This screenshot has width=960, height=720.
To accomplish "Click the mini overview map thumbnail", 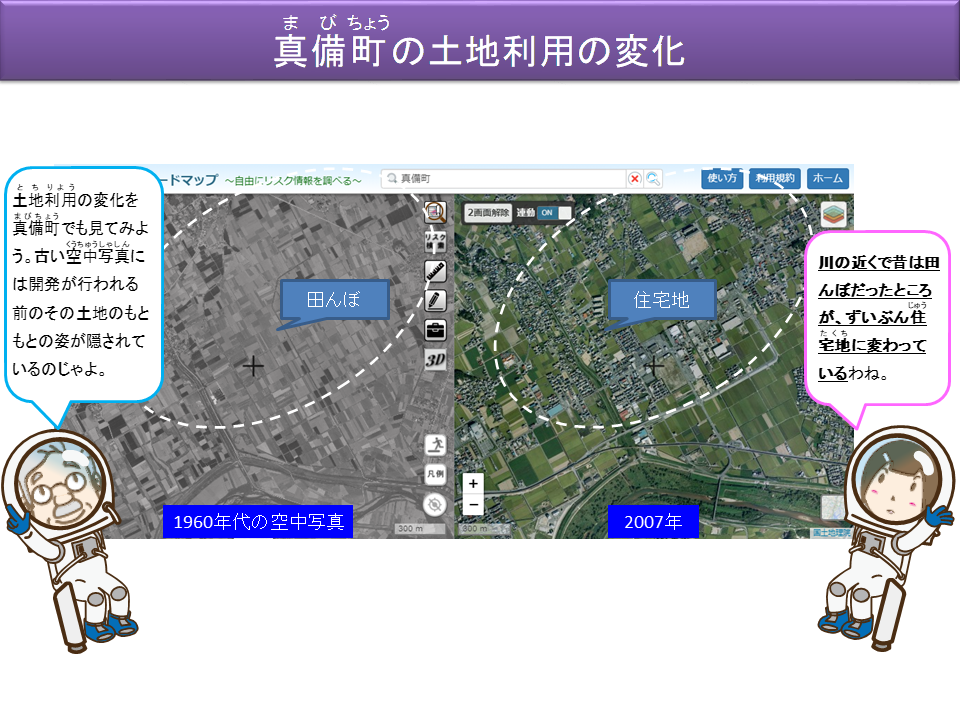I will click(833, 508).
